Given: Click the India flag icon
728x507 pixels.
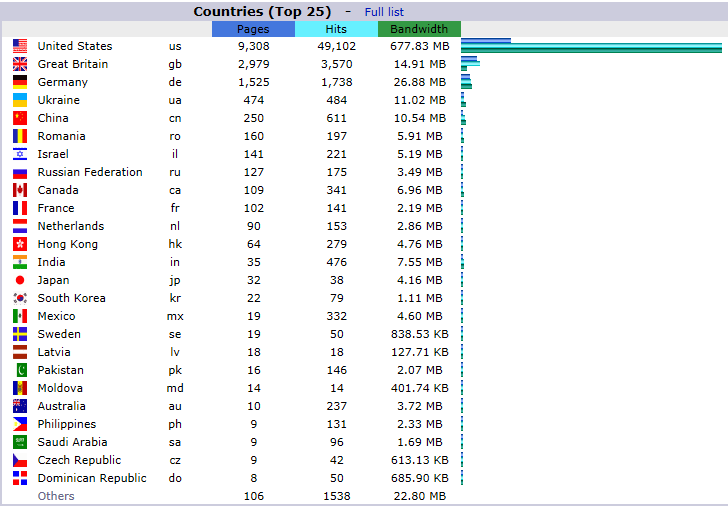Looking at the screenshot, I should click(20, 262).
